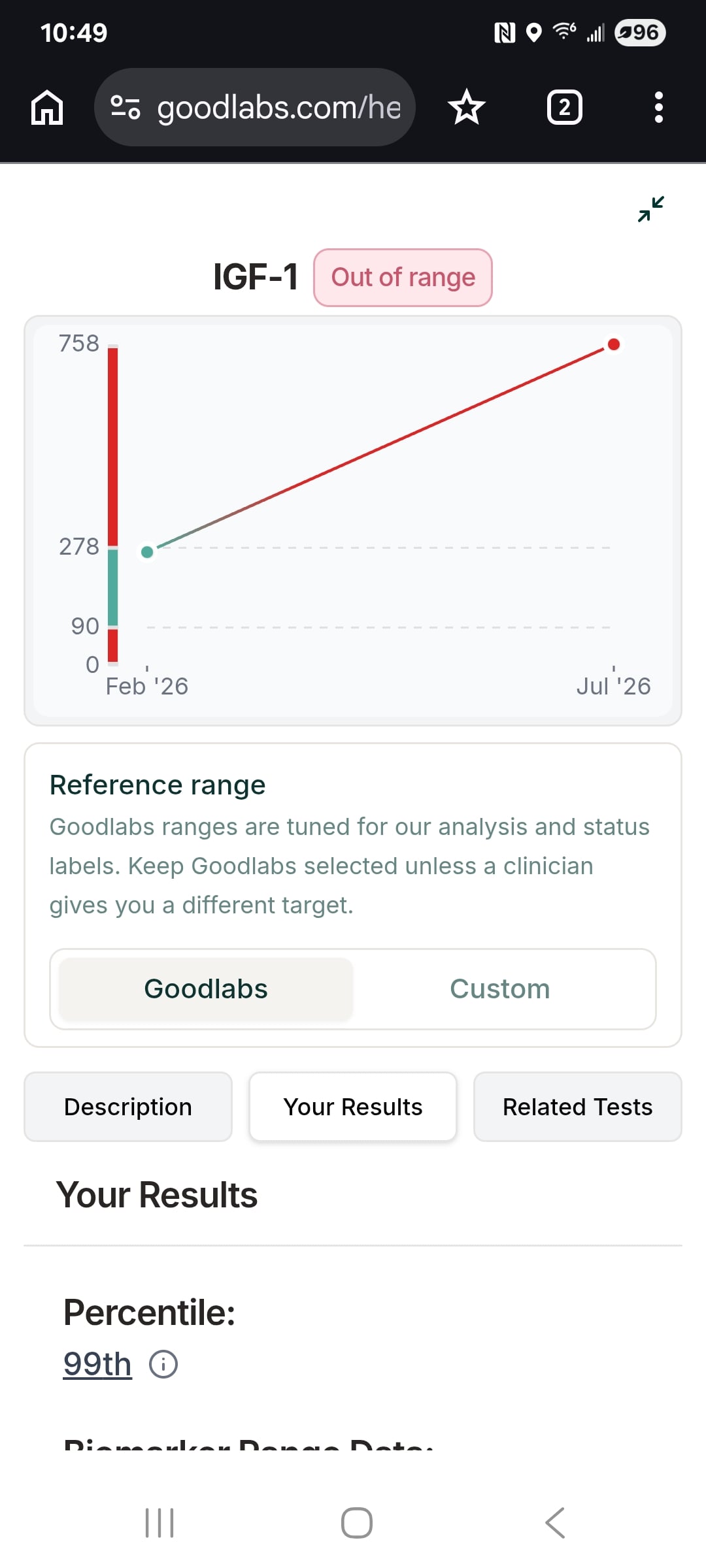The height and width of the screenshot is (1568, 706).
Task: Switch to Related Tests tab
Action: [x=578, y=1107]
